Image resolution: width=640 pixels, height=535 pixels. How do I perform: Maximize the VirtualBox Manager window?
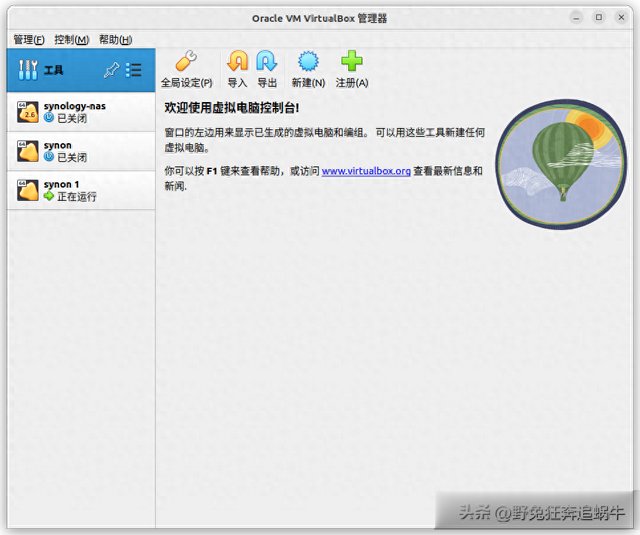pyautogui.click(x=599, y=17)
